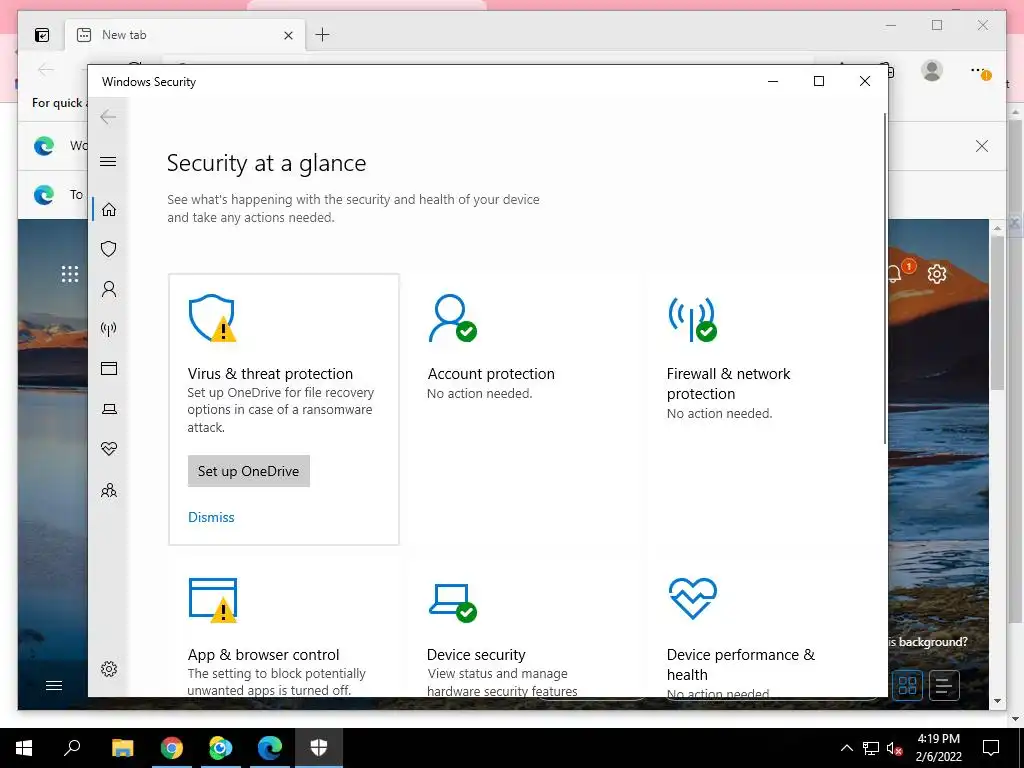The image size is (1024, 768).
Task: Open Device security heading
Action: click(x=476, y=654)
